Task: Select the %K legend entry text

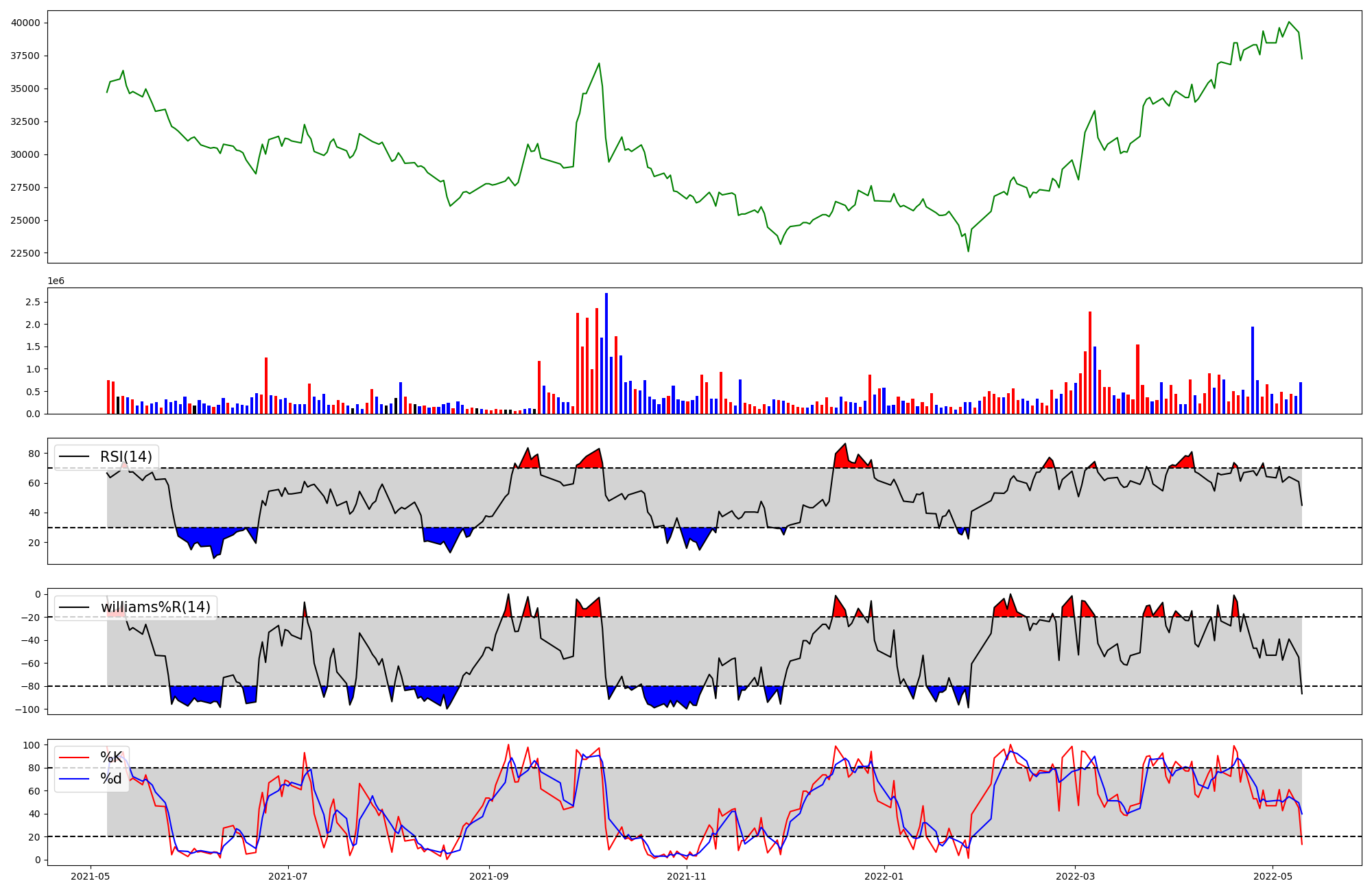Action: click(111, 758)
